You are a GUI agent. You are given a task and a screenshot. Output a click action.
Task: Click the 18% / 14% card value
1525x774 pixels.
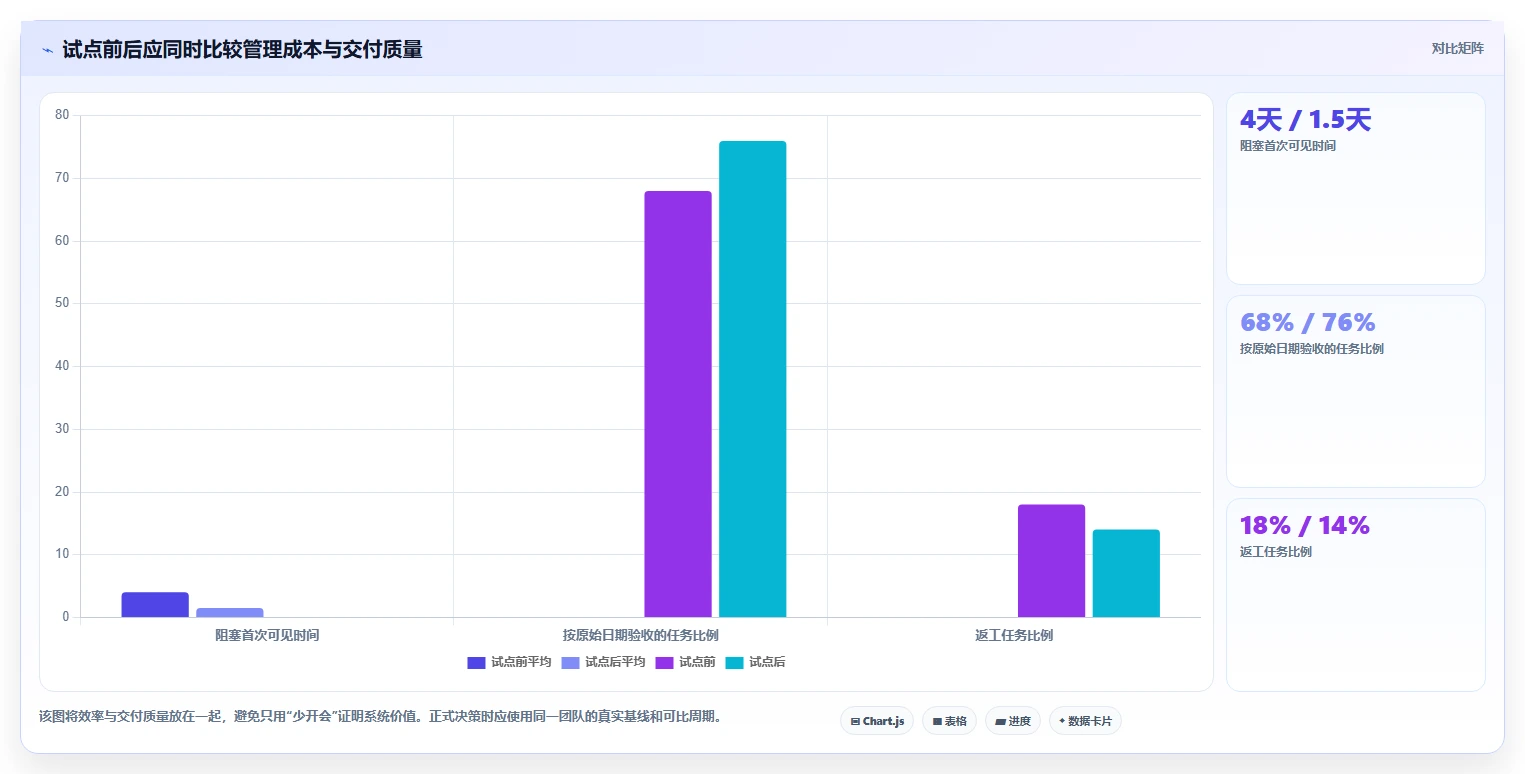[x=1304, y=525]
